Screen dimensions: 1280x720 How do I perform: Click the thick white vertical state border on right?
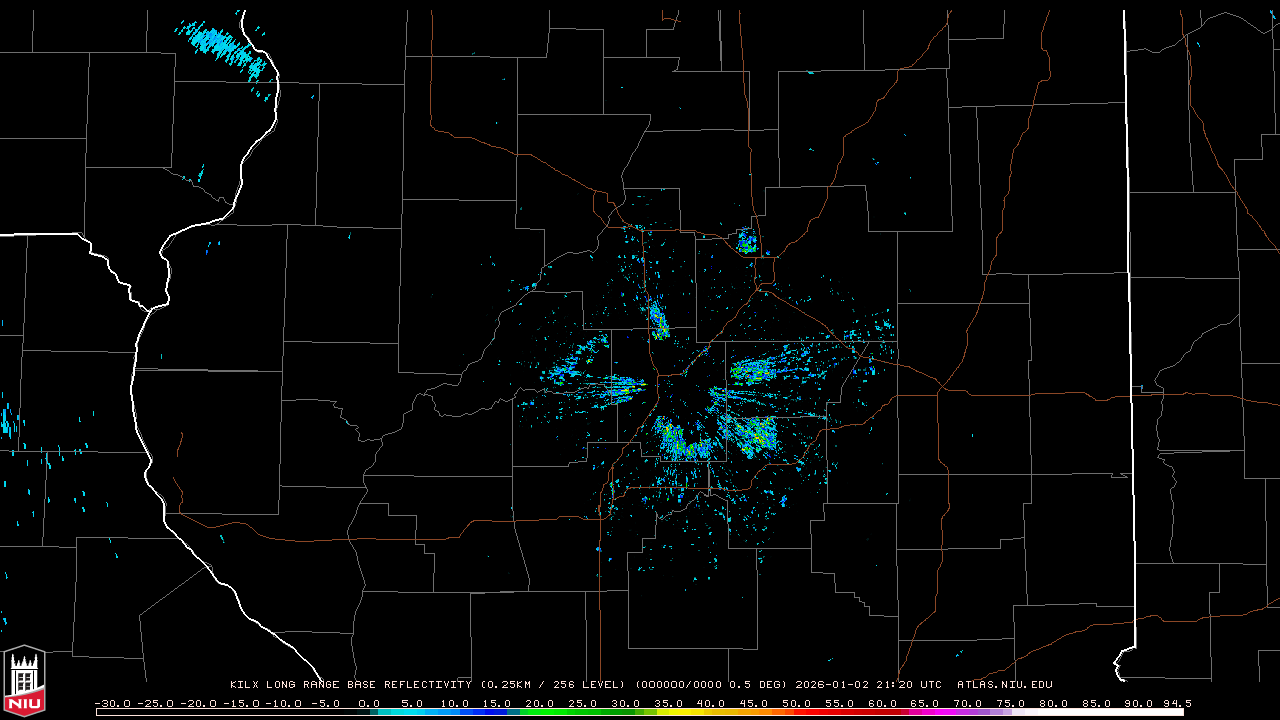(1129, 300)
